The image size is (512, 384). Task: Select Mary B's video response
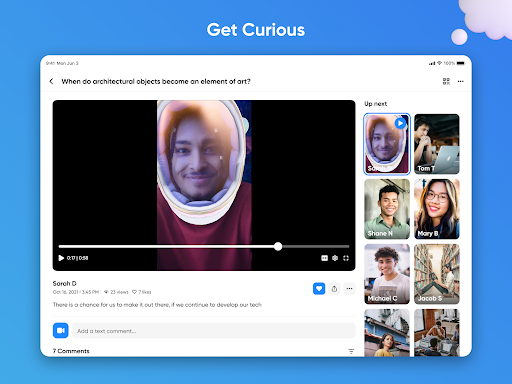(437, 209)
